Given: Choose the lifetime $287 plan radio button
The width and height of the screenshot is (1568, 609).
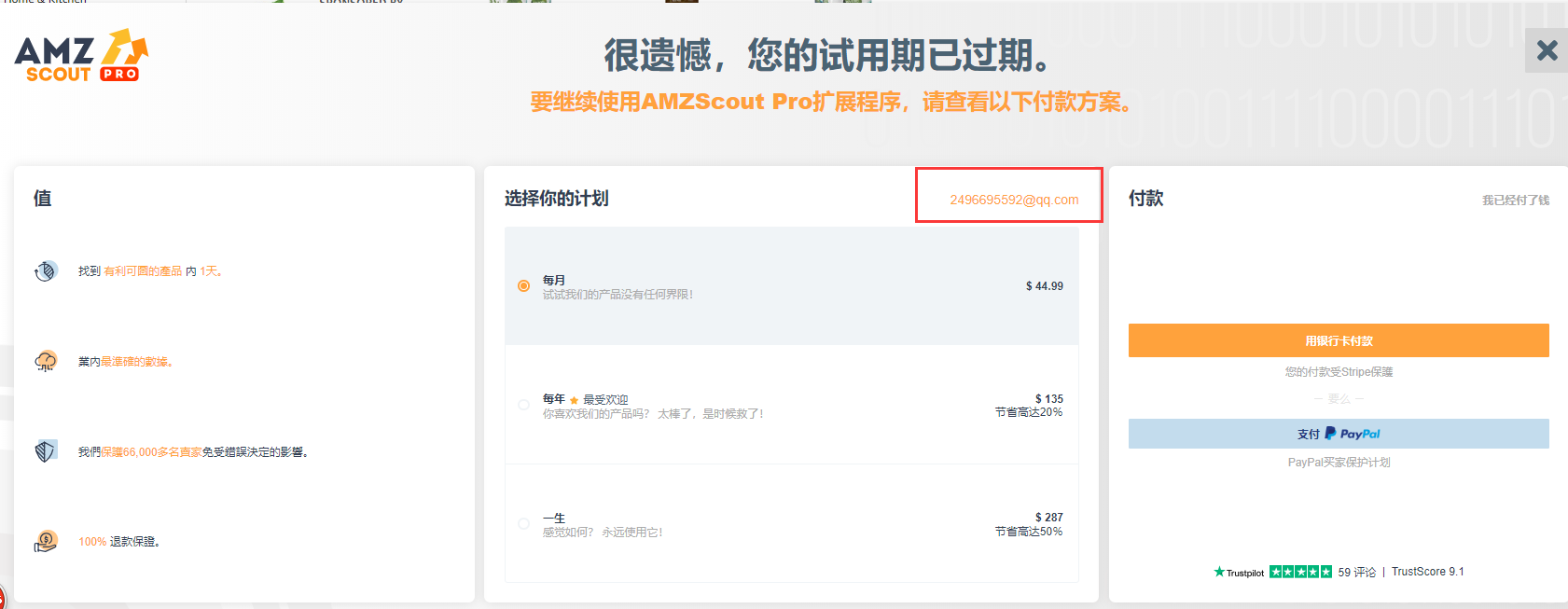Looking at the screenshot, I should [x=523, y=524].
